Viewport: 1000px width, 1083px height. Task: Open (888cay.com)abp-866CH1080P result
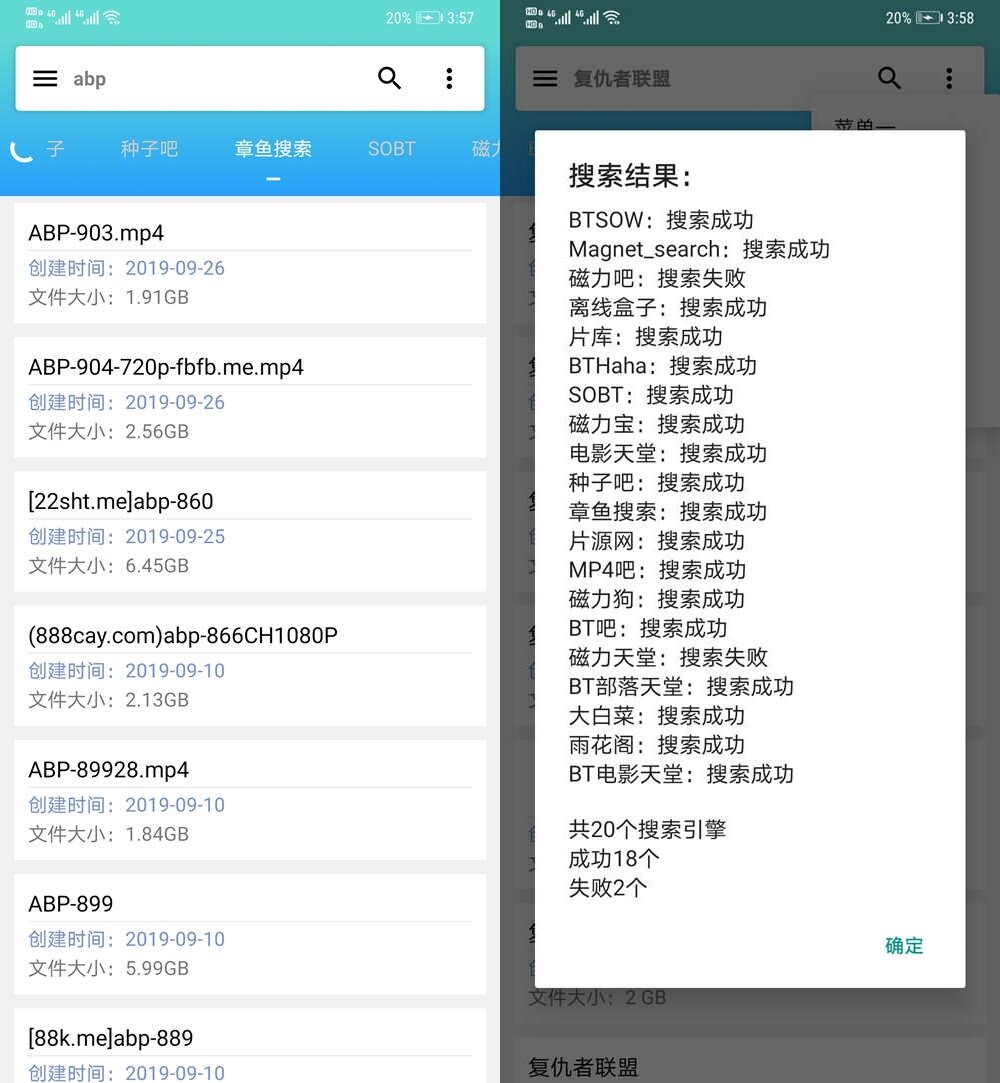coord(250,665)
